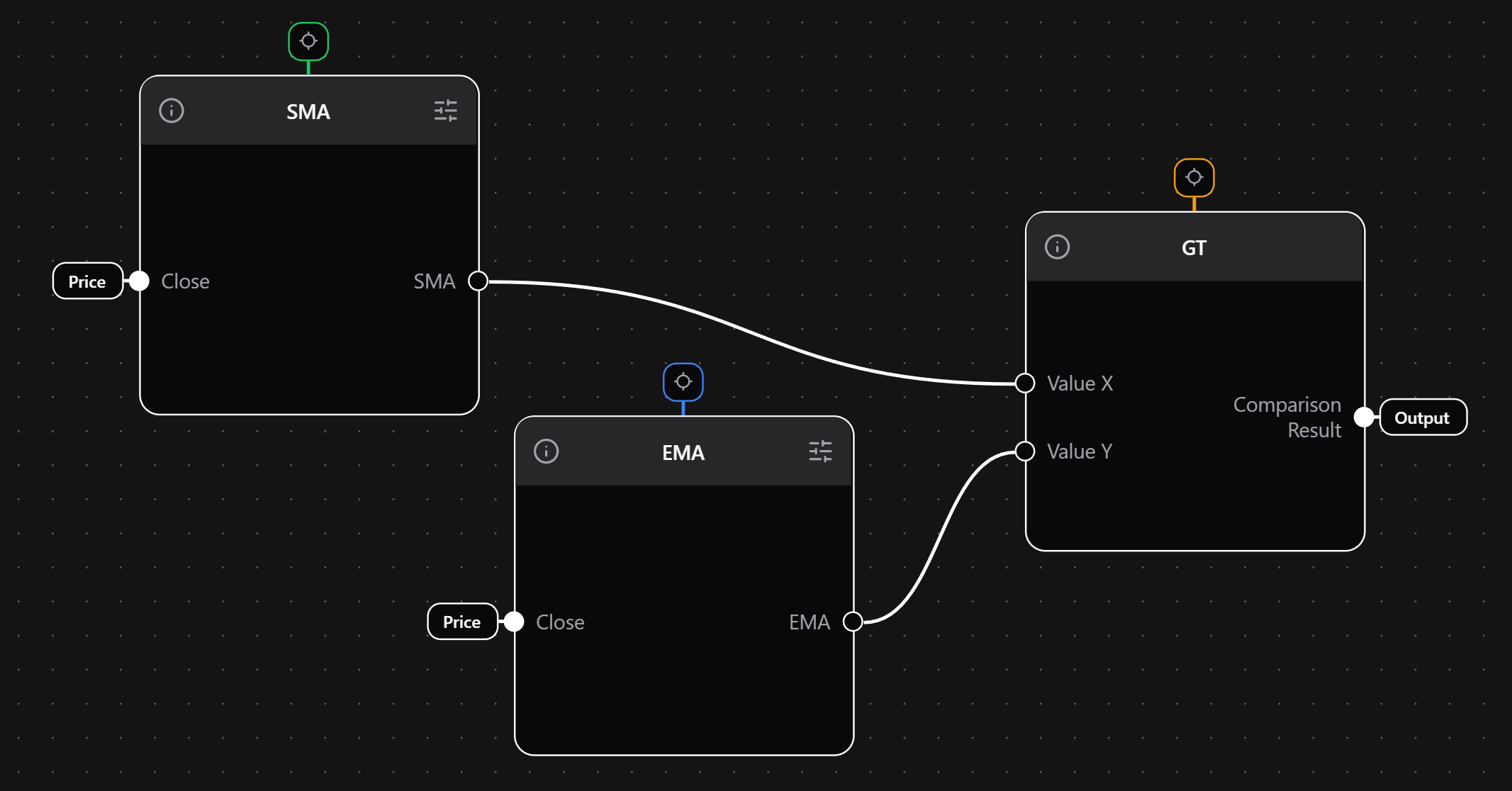Select the blue target icon above EMA

[x=683, y=381]
